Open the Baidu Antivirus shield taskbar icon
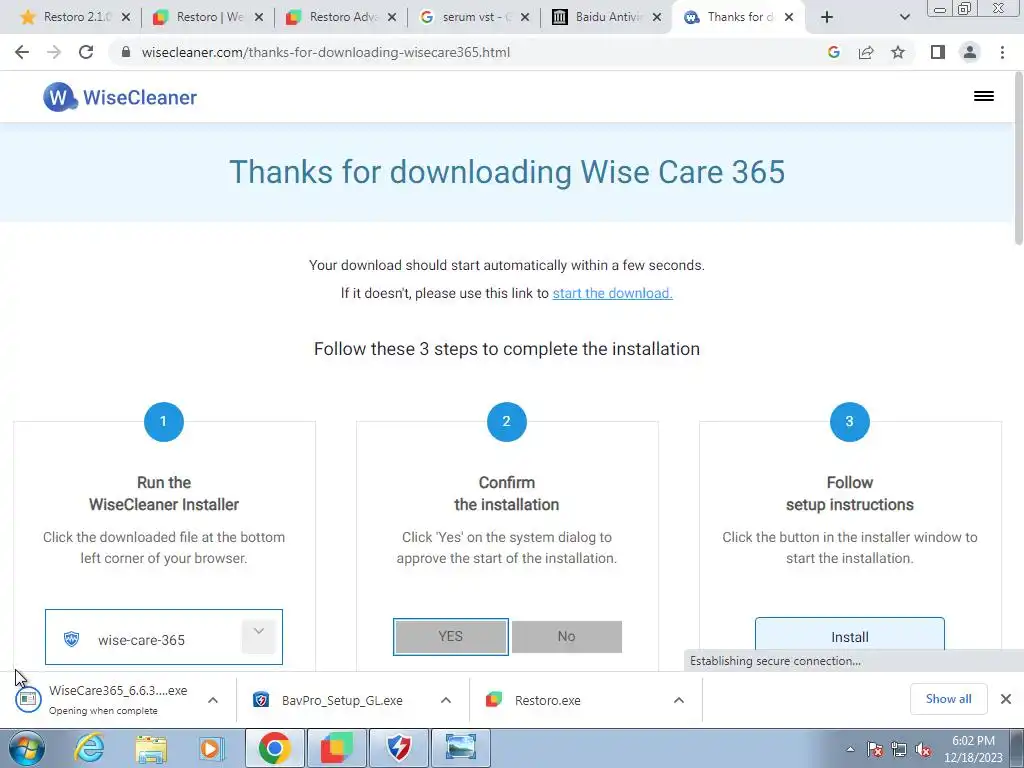Viewport: 1024px width, 768px height. coord(398,748)
